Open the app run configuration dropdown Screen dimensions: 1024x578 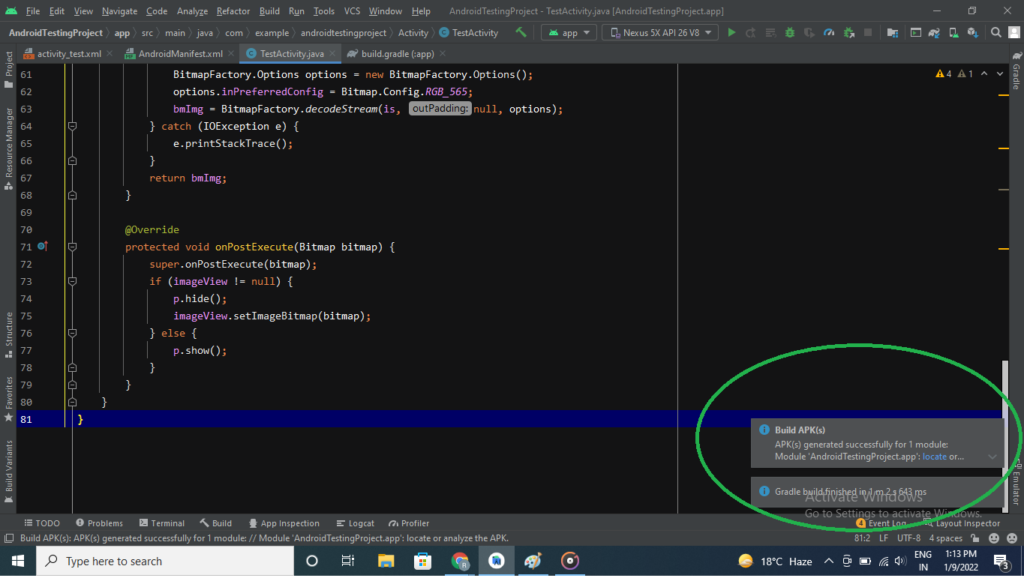(569, 32)
